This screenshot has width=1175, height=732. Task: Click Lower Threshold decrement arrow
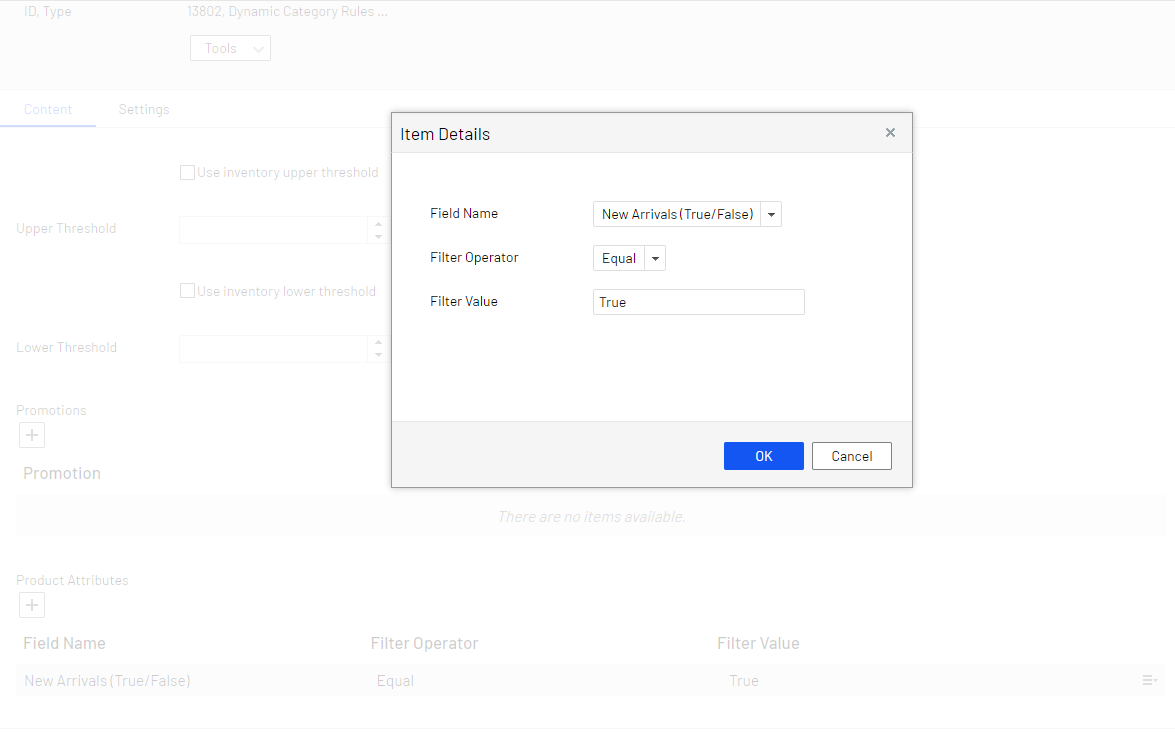coord(378,355)
